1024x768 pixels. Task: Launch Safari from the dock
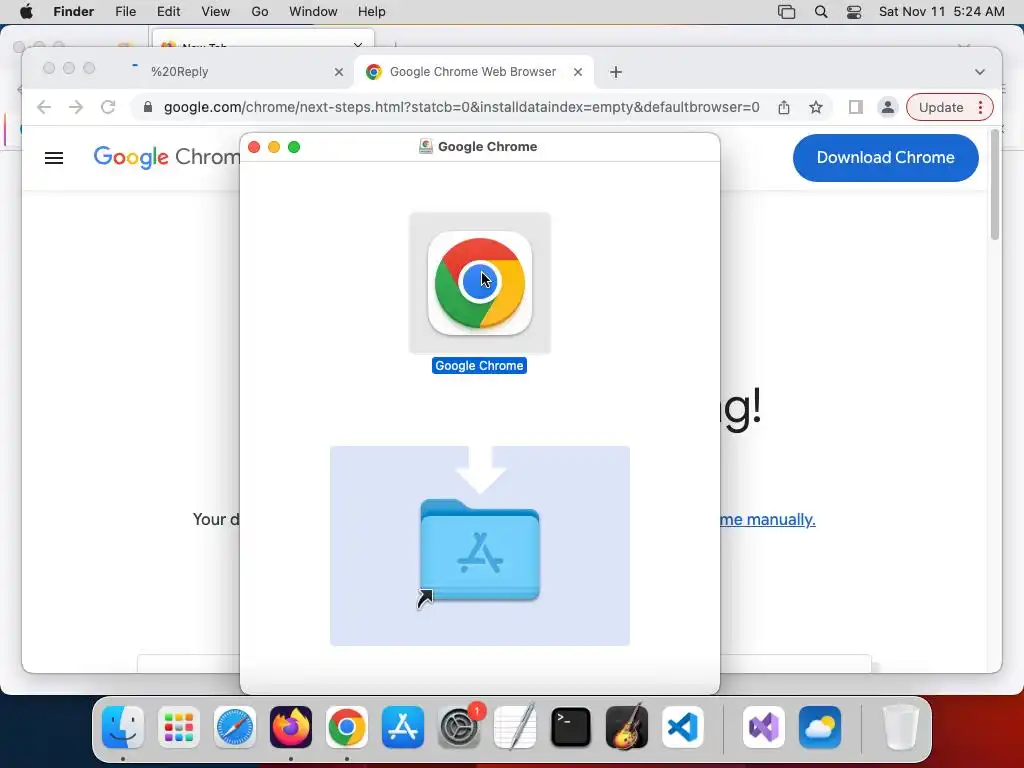click(235, 727)
